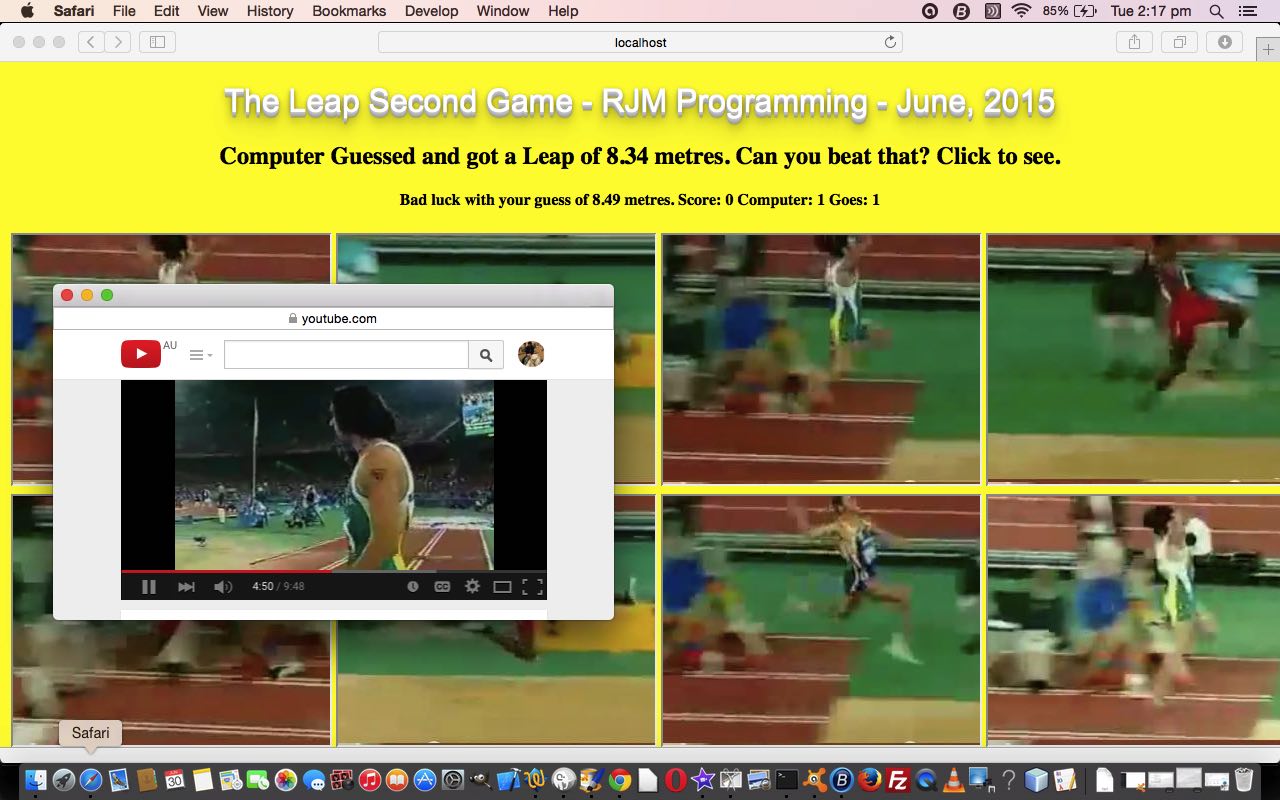Switch YouTube player to theater mode
Screen dimensions: 1280x800
(502, 586)
